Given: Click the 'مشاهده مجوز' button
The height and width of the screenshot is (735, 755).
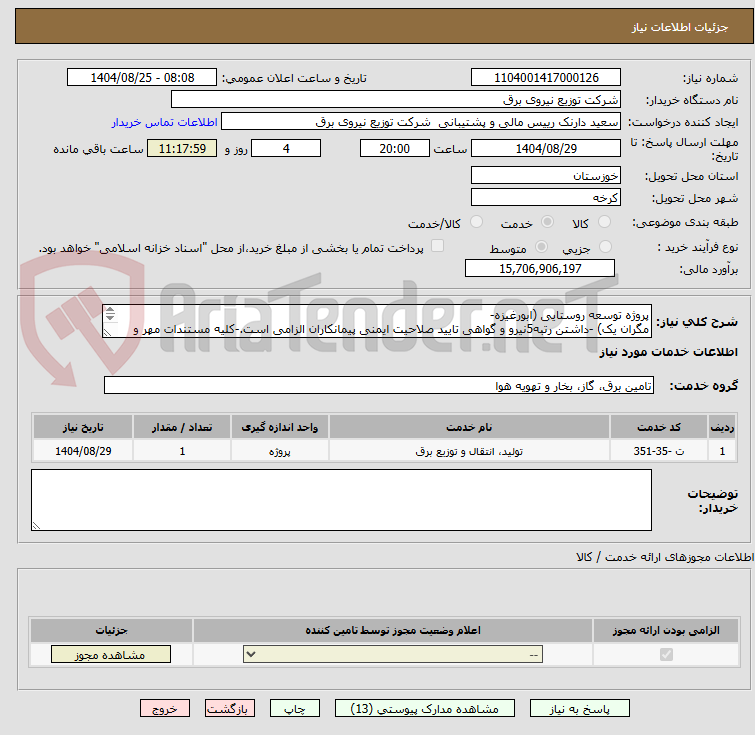Looking at the screenshot, I should point(111,655).
